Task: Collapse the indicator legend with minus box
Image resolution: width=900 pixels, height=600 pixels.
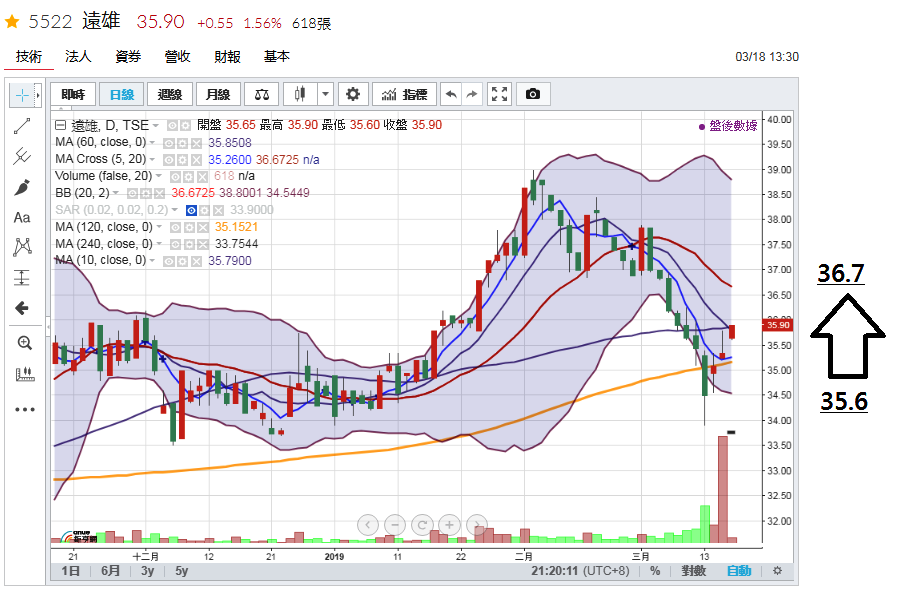Action: coord(60,125)
